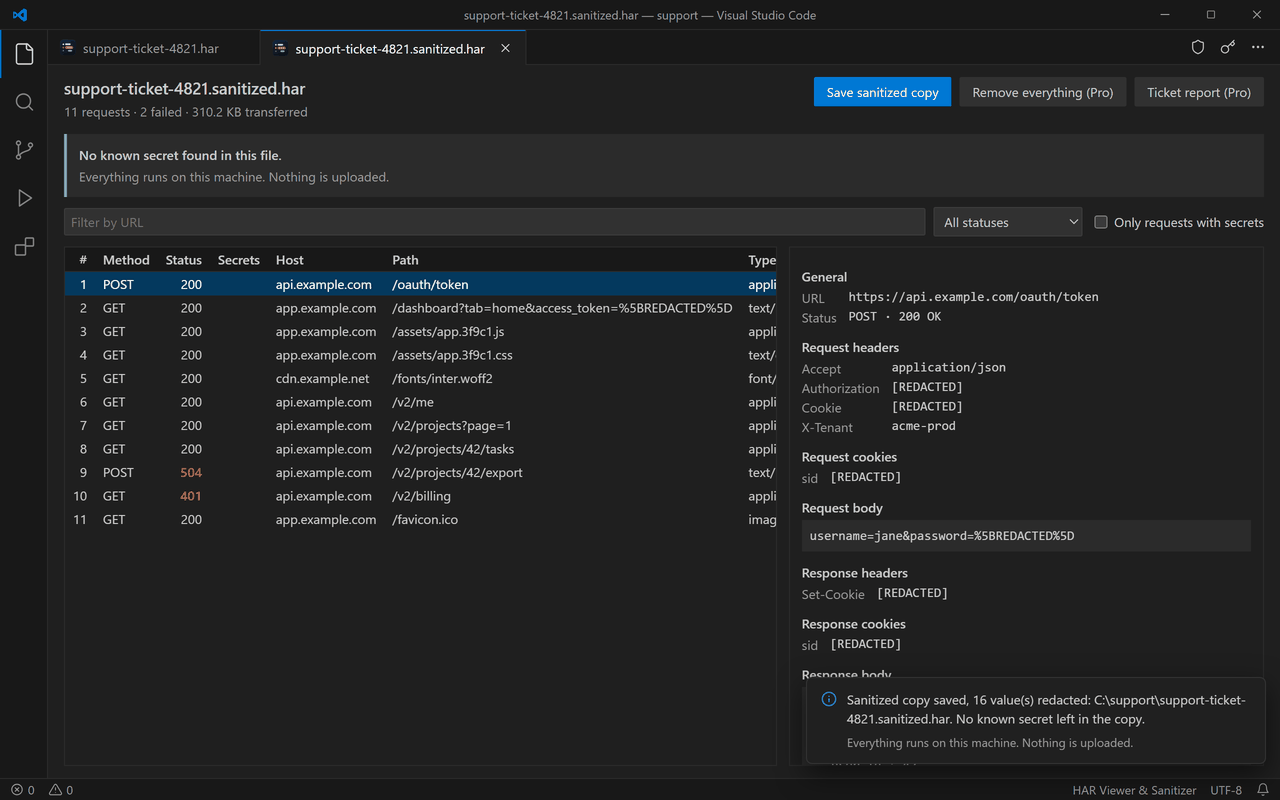Image resolution: width=1280 pixels, height=800 pixels.
Task: Open the Search view in activity bar
Action: [x=24, y=102]
